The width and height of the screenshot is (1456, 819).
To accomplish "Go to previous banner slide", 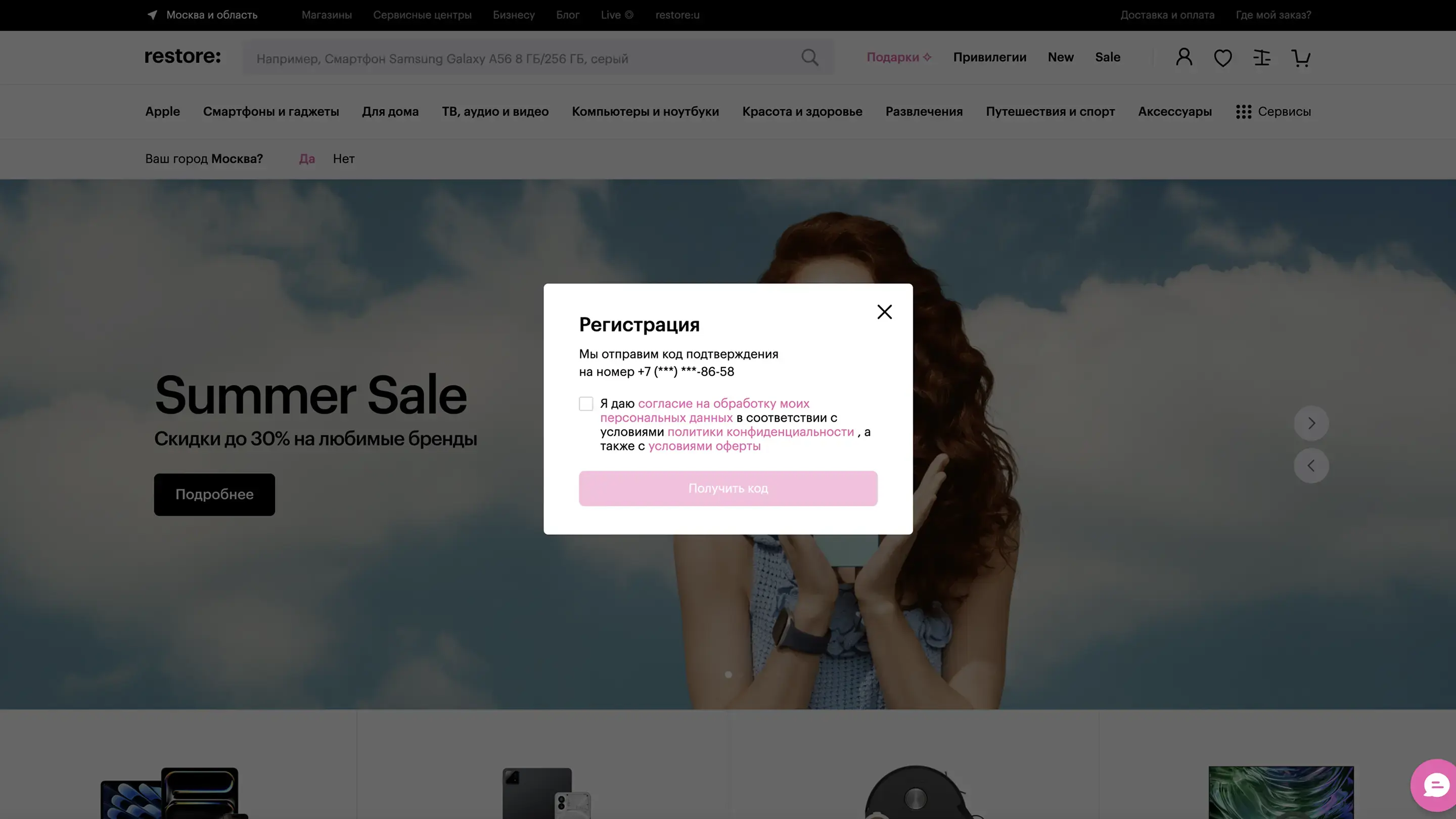I will (x=1311, y=466).
